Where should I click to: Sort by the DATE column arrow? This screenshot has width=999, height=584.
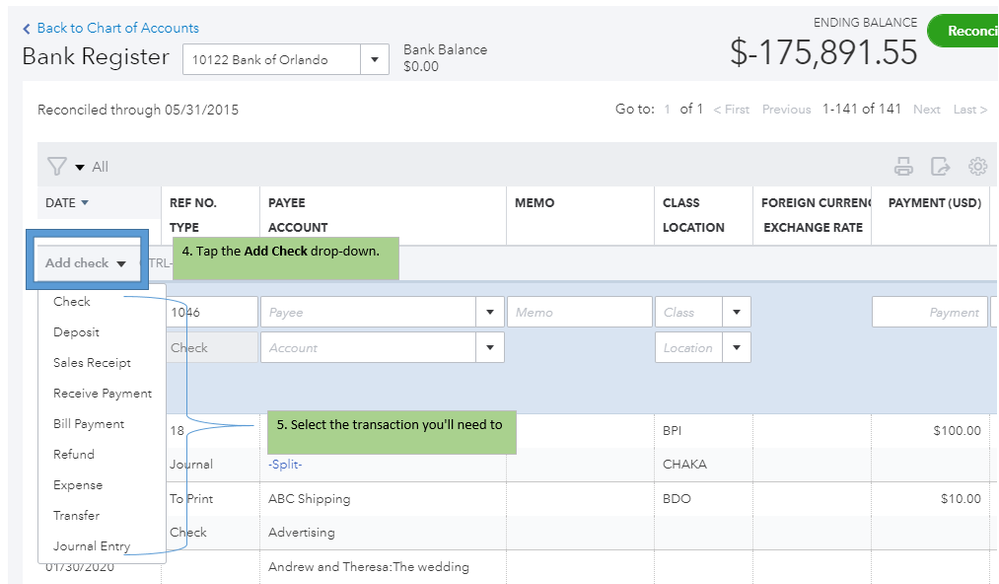[84, 203]
